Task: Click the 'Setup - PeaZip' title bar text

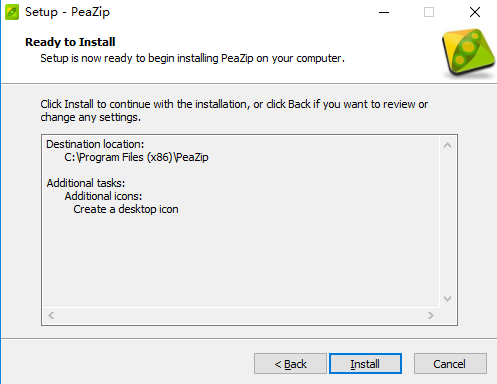Action: [x=67, y=12]
